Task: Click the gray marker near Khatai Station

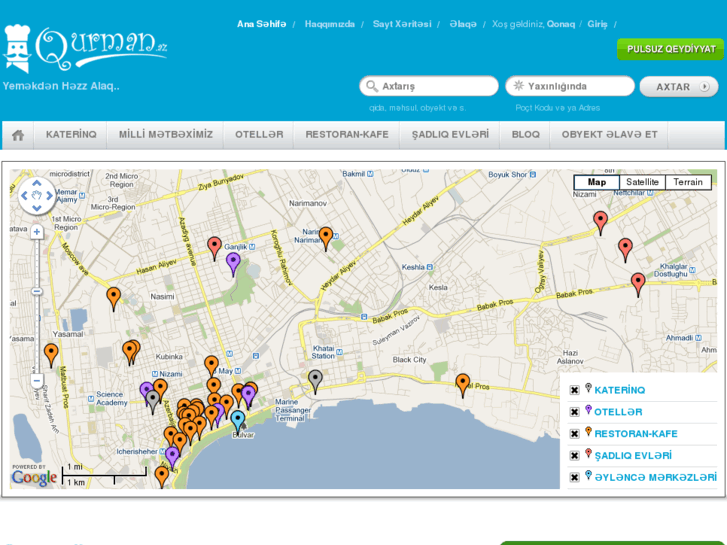Action: 315,382
